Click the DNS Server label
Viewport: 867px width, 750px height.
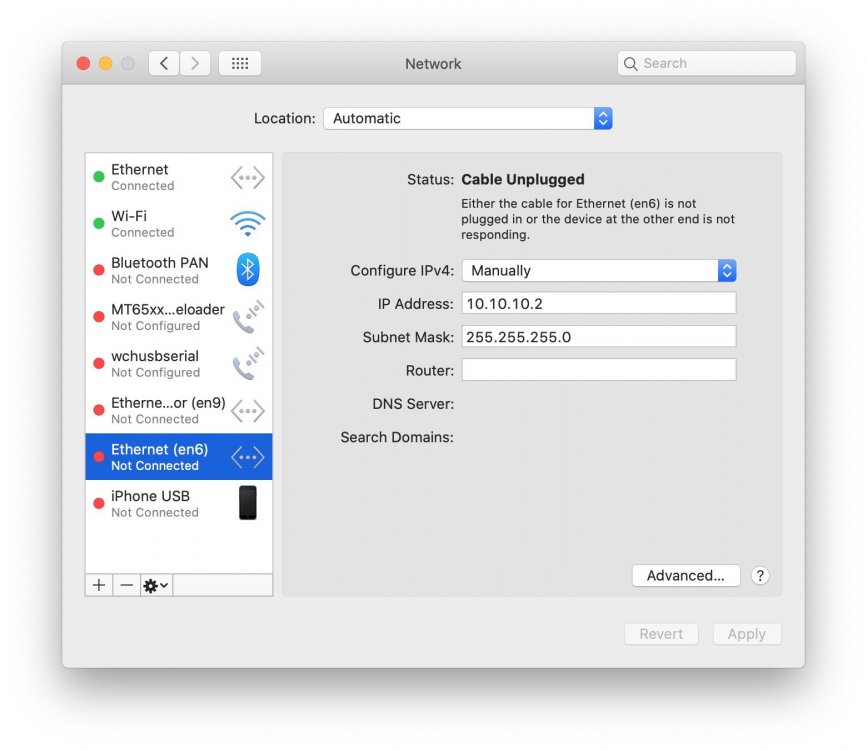point(413,404)
